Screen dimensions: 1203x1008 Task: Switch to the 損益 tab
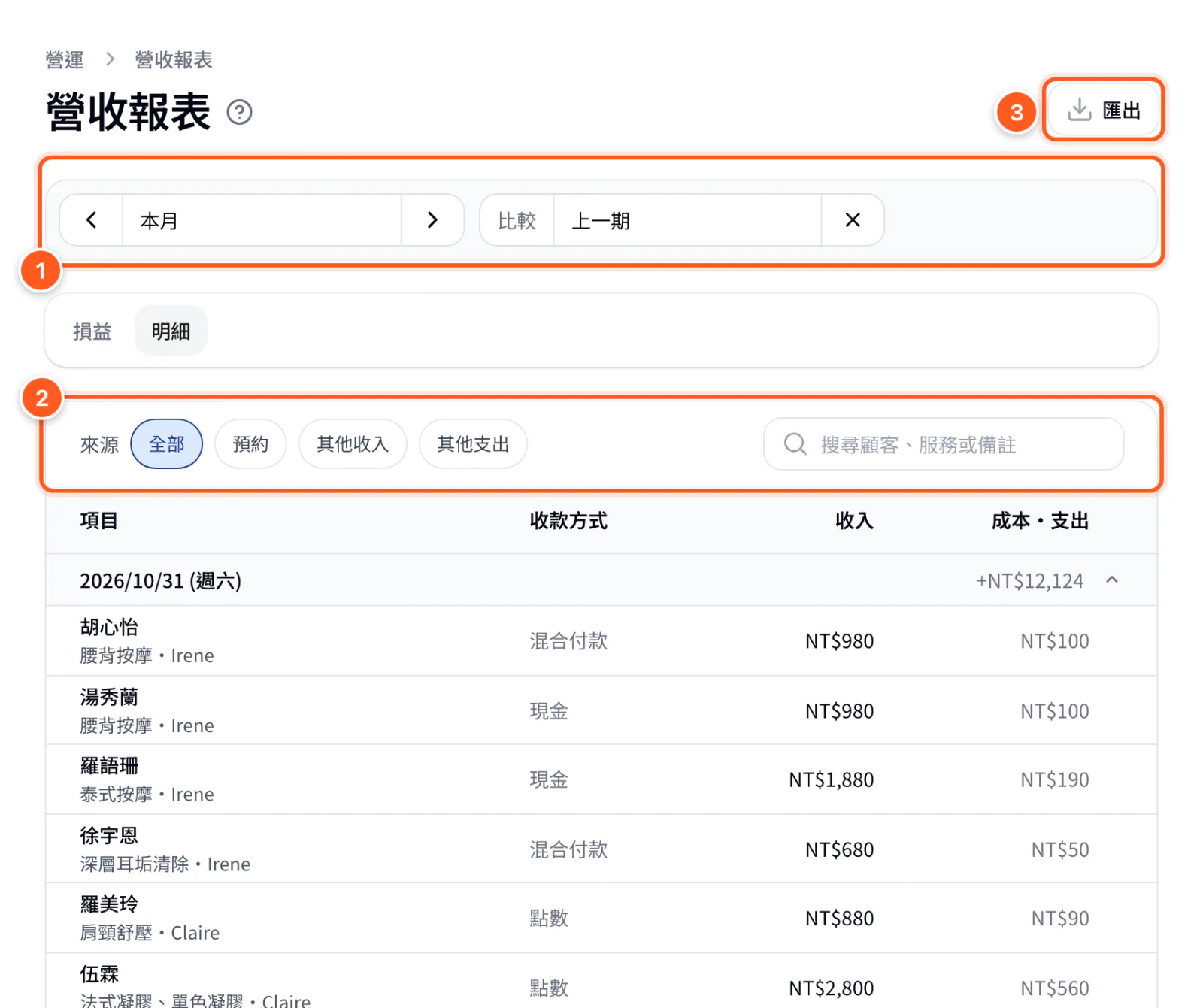(92, 331)
